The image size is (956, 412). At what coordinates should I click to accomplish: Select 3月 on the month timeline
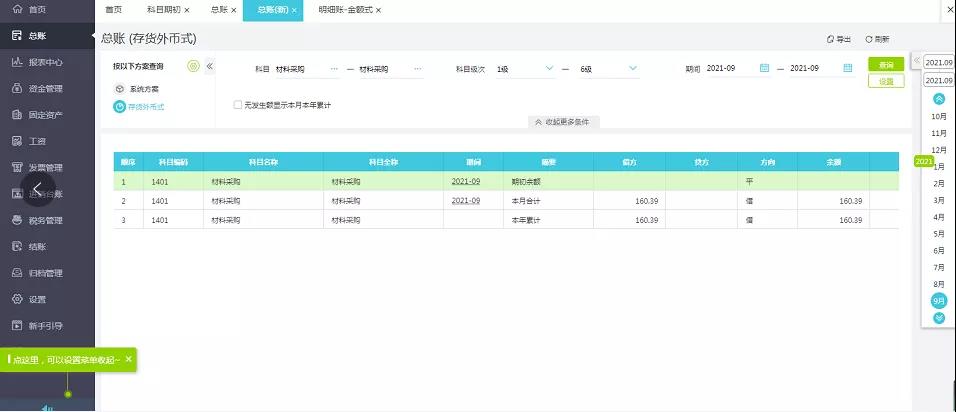[x=939, y=200]
